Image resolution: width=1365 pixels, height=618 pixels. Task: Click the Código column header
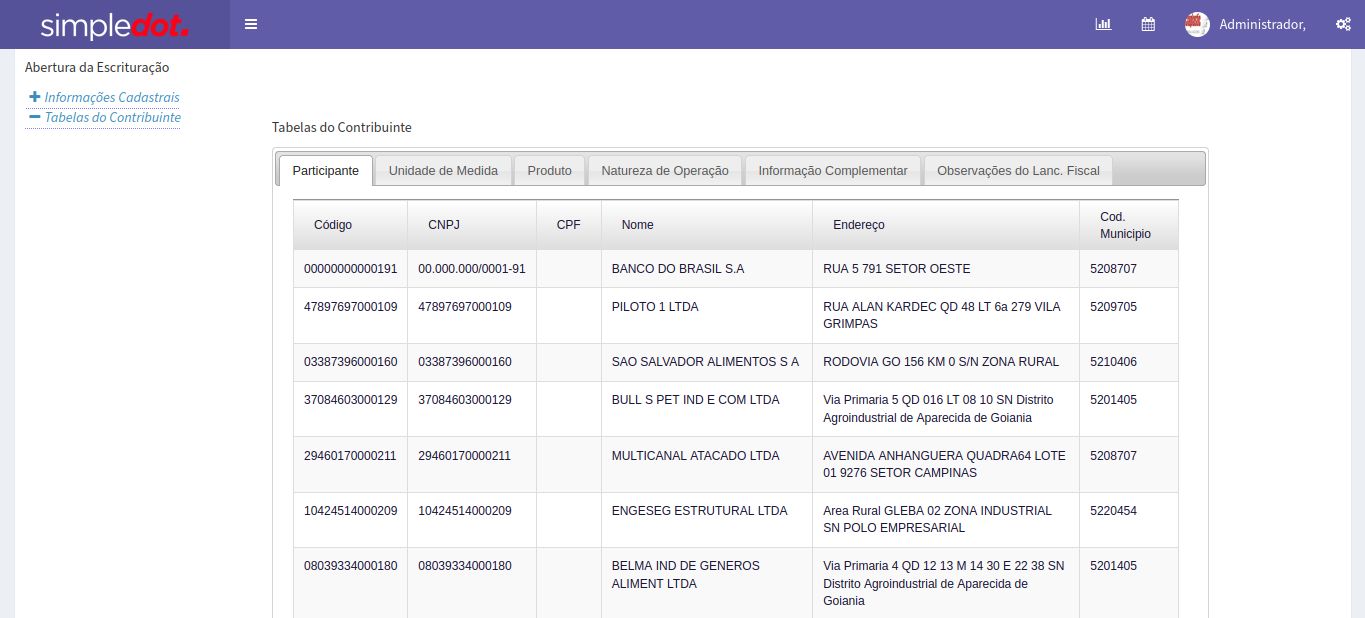coord(333,225)
